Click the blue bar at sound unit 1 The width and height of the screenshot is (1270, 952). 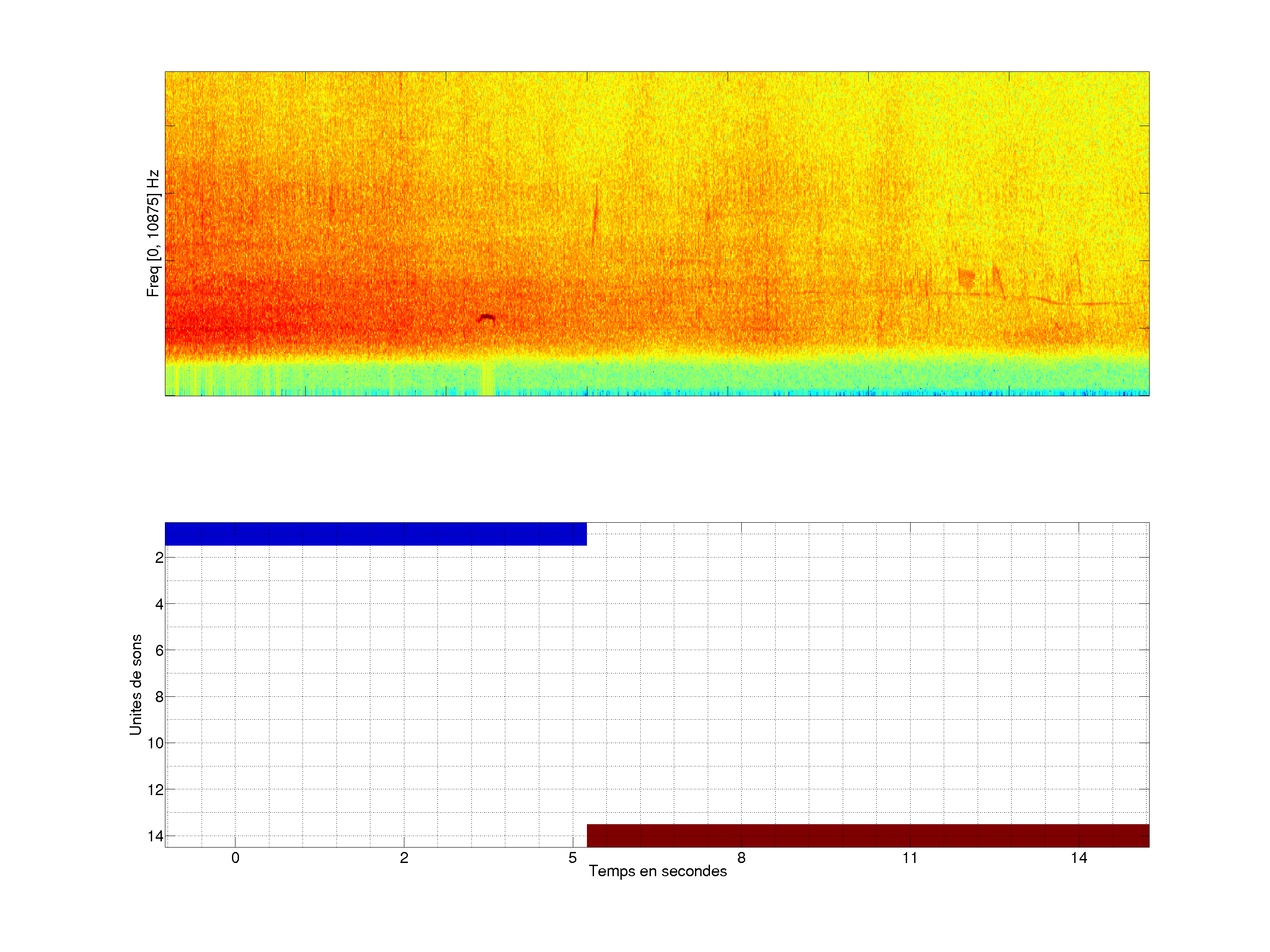[376, 534]
